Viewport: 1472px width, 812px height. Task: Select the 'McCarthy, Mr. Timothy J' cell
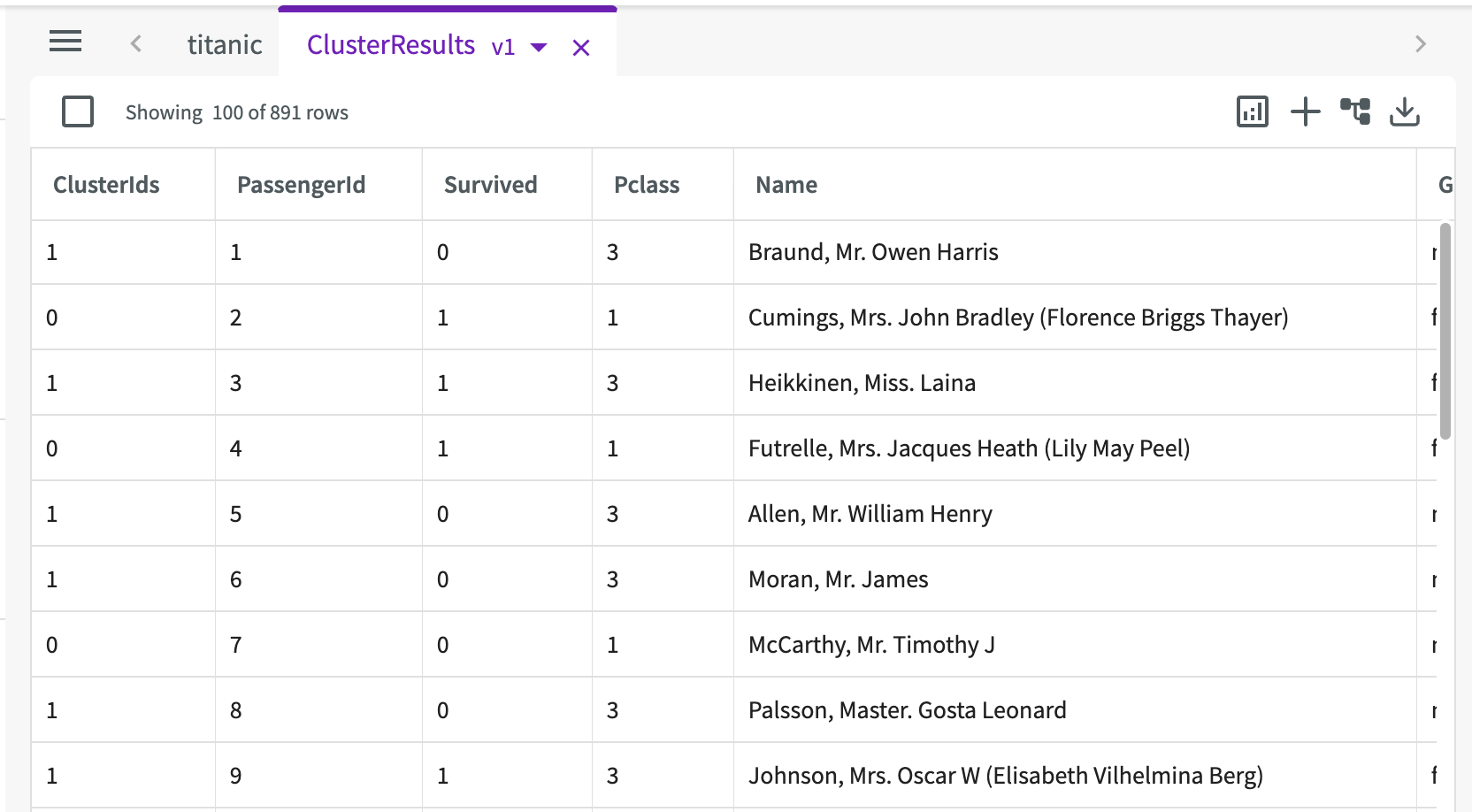coord(1076,645)
